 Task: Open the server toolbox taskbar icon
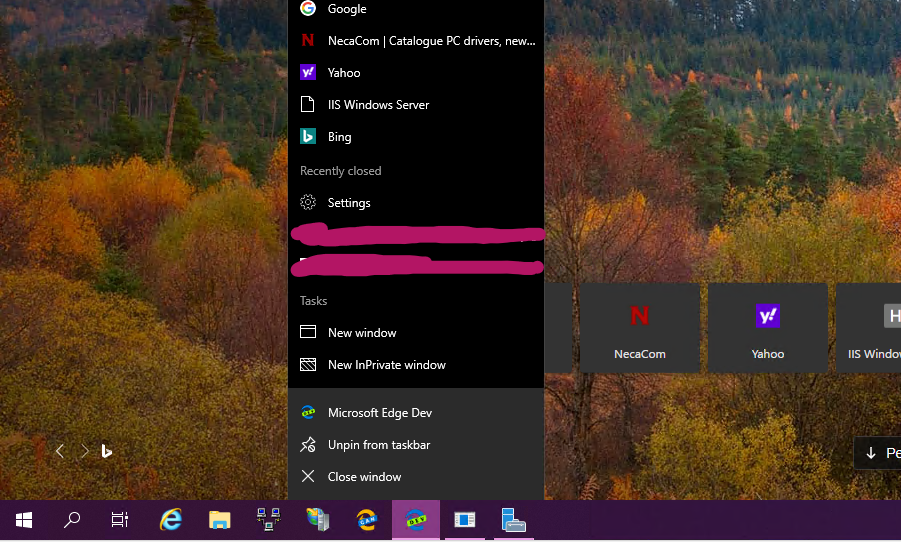514,520
